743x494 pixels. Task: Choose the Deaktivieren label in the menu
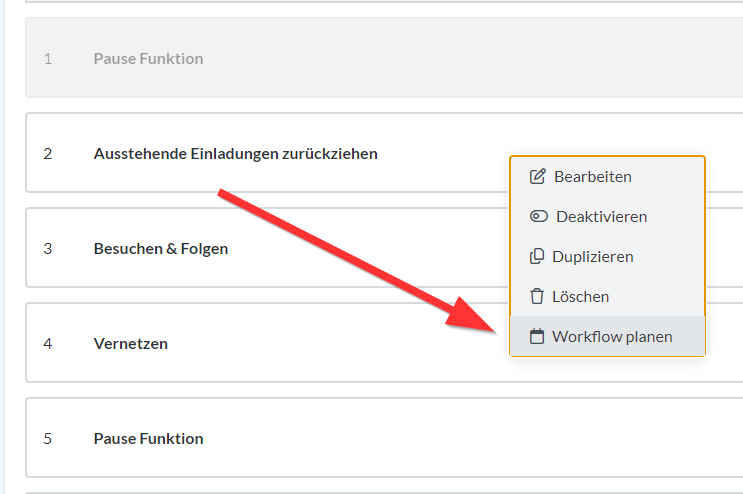tap(601, 217)
